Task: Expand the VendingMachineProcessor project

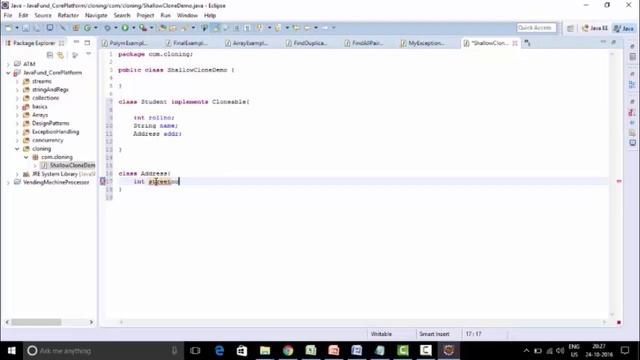Action: point(8,182)
